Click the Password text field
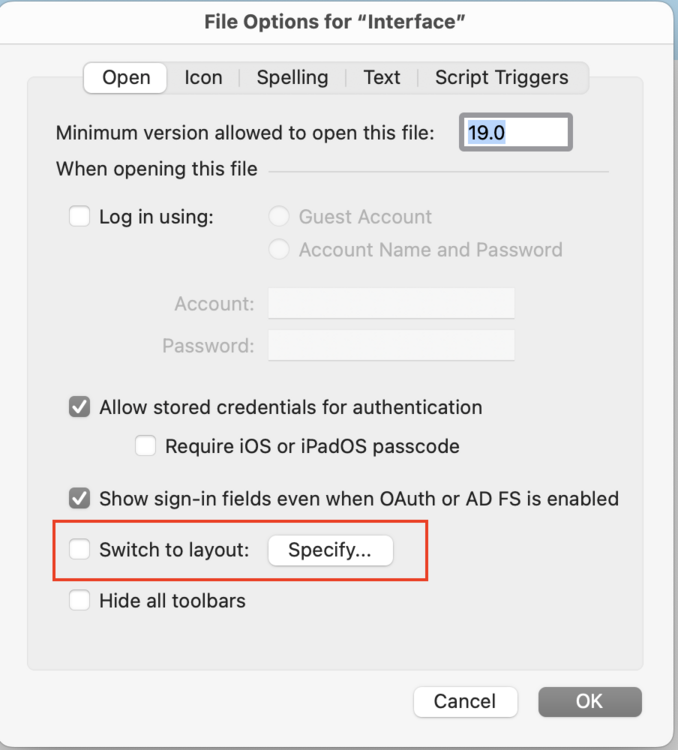 click(x=391, y=346)
